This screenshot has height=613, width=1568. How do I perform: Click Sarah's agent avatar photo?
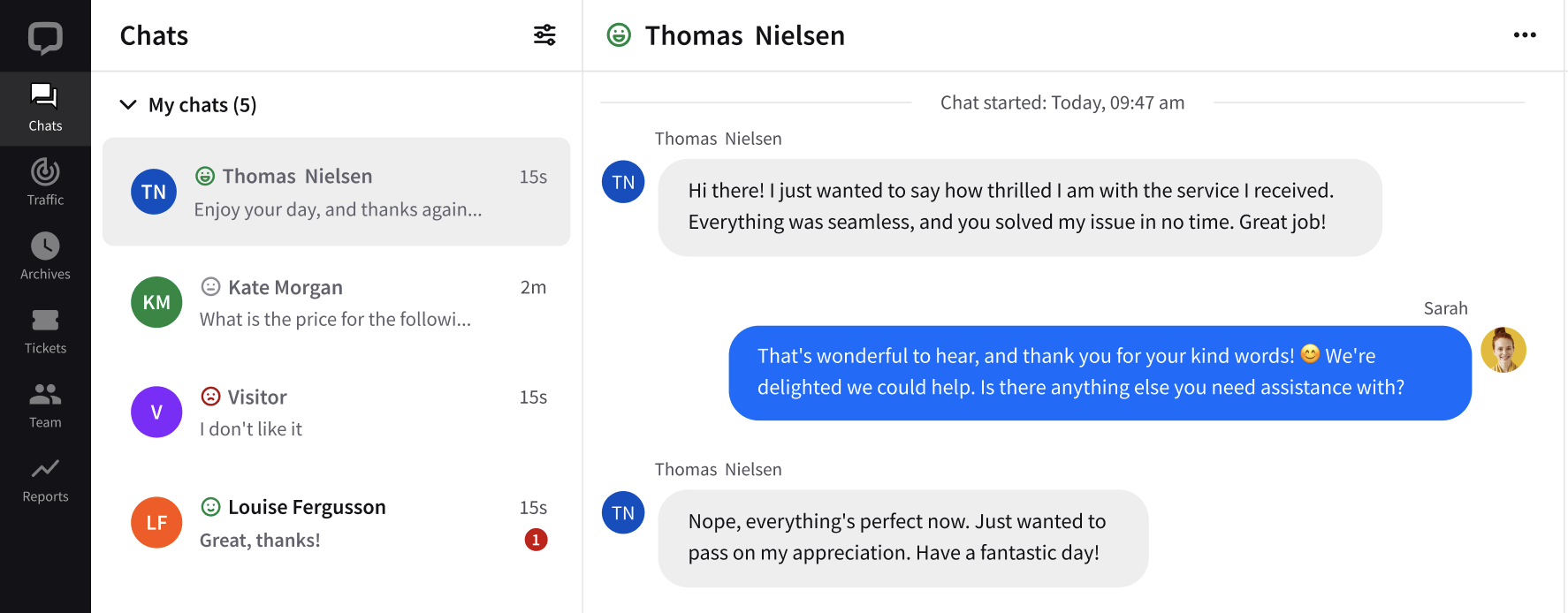(1503, 350)
